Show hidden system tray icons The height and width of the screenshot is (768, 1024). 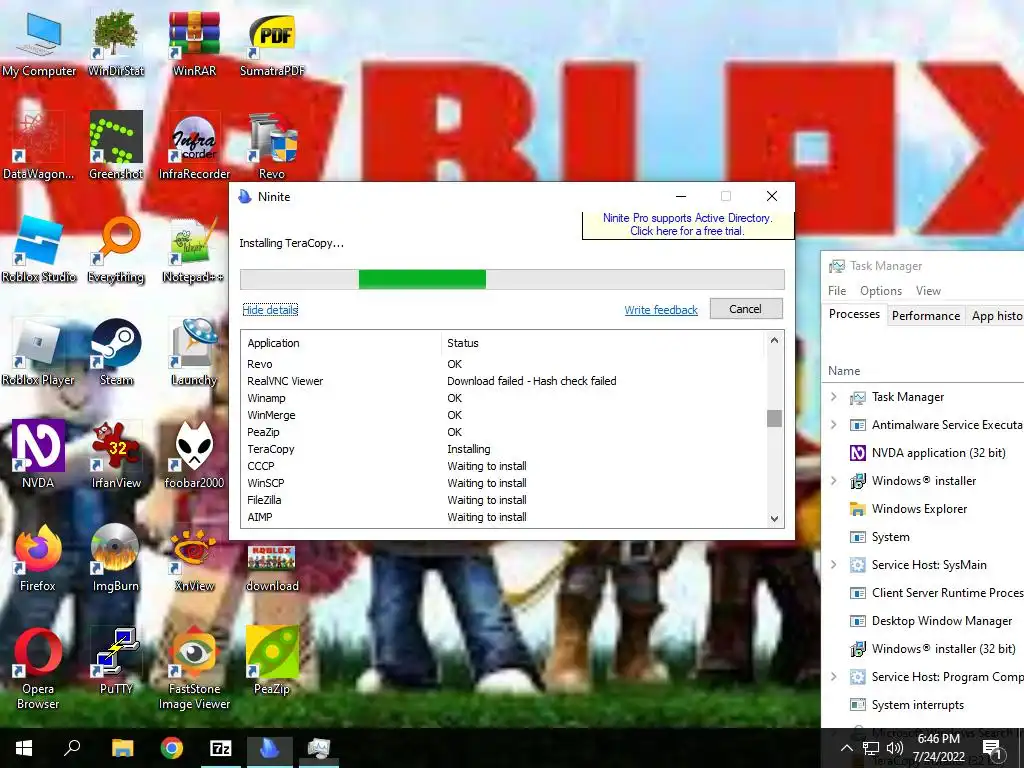click(x=846, y=748)
